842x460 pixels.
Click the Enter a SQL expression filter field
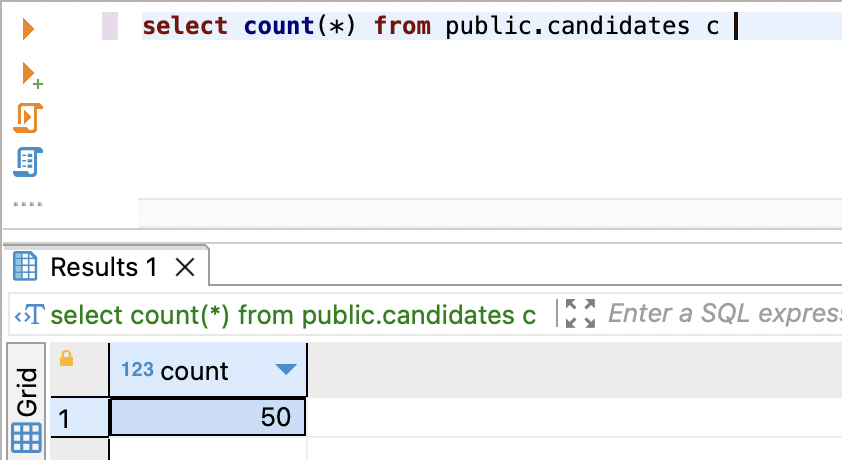tap(724, 313)
